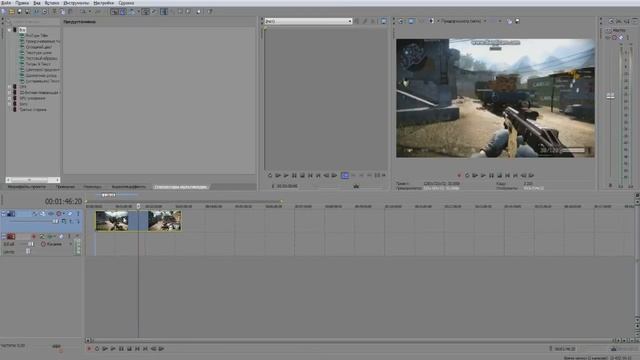Click the audio track volume slider
The image size is (640, 360).
point(31,244)
